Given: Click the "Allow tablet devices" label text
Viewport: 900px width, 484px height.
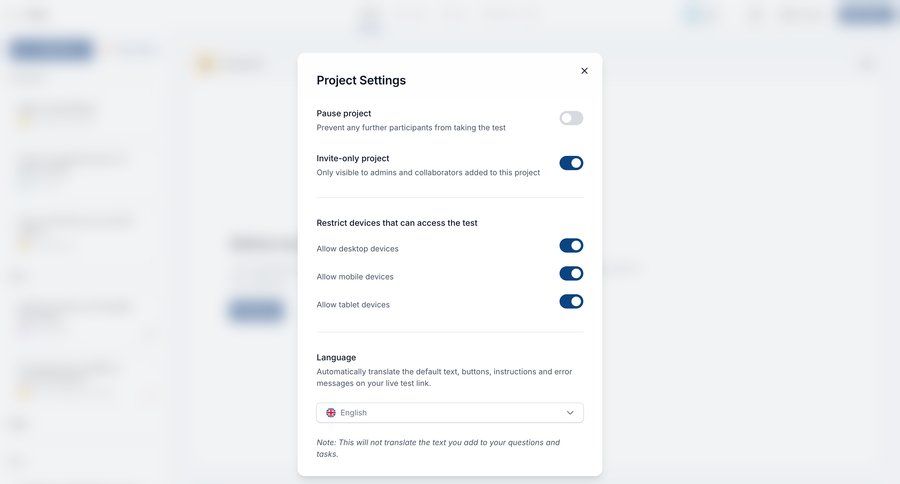Looking at the screenshot, I should (353, 305).
